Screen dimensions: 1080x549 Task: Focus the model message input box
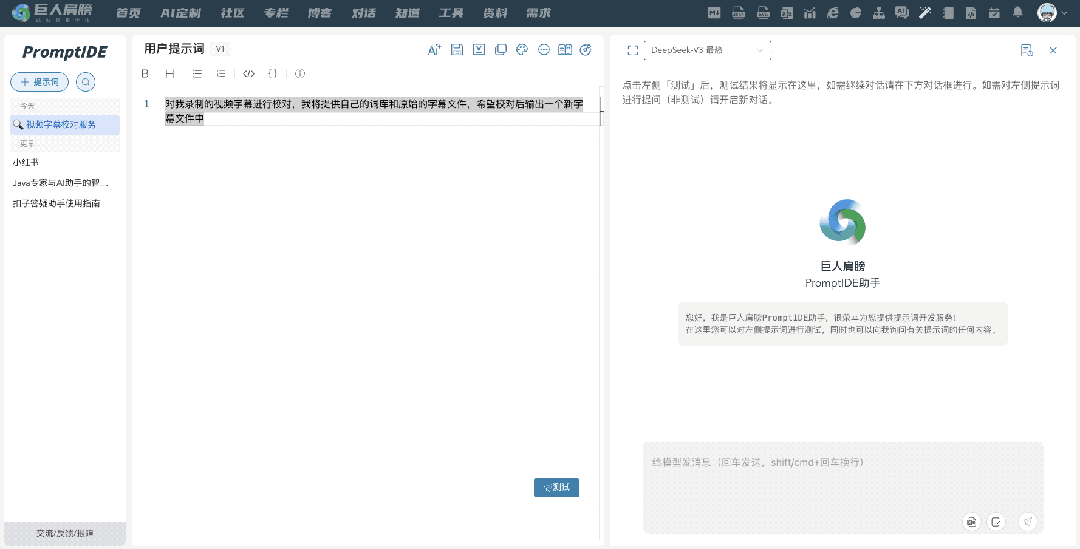843,488
